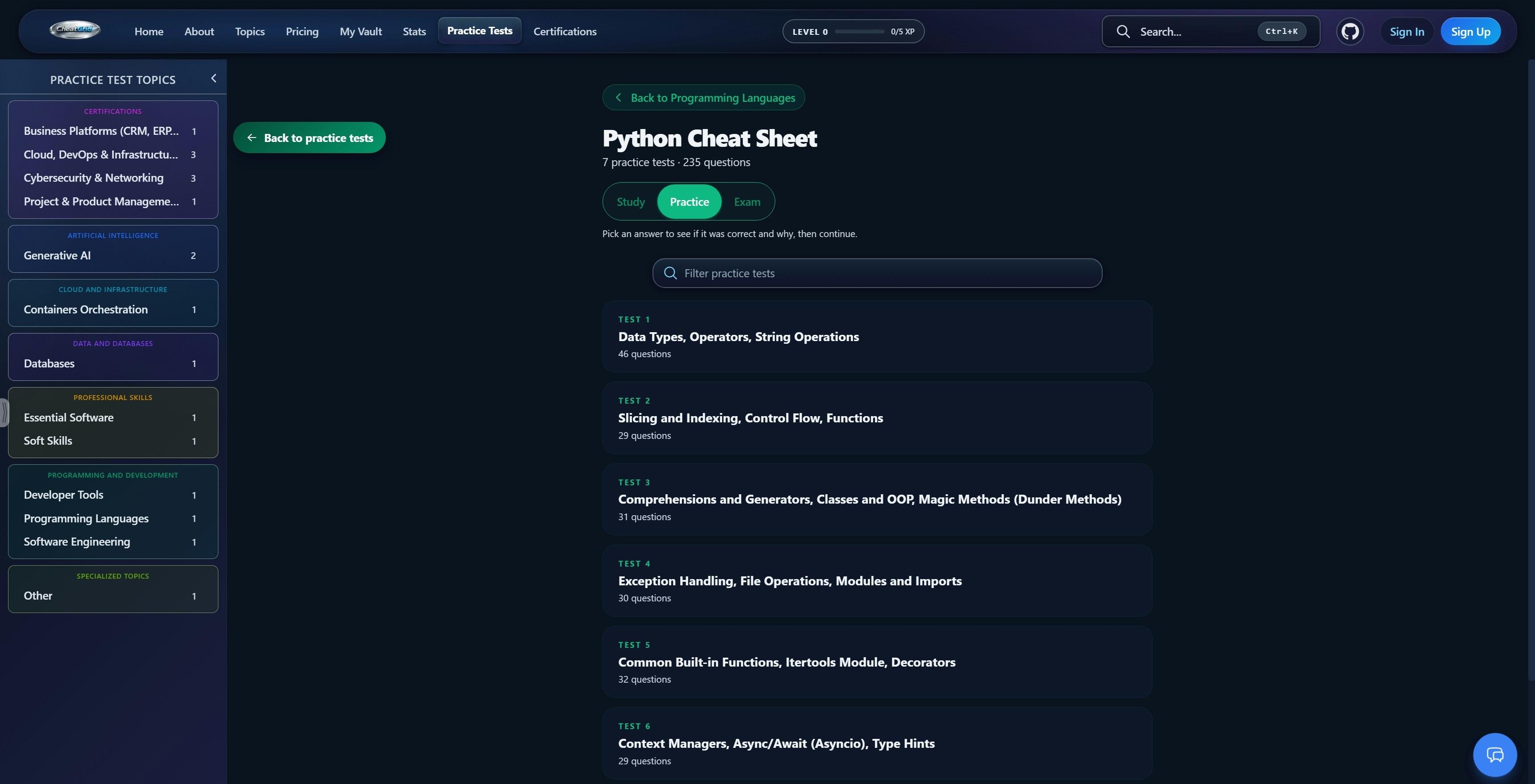Click the header Search field

(x=1210, y=32)
